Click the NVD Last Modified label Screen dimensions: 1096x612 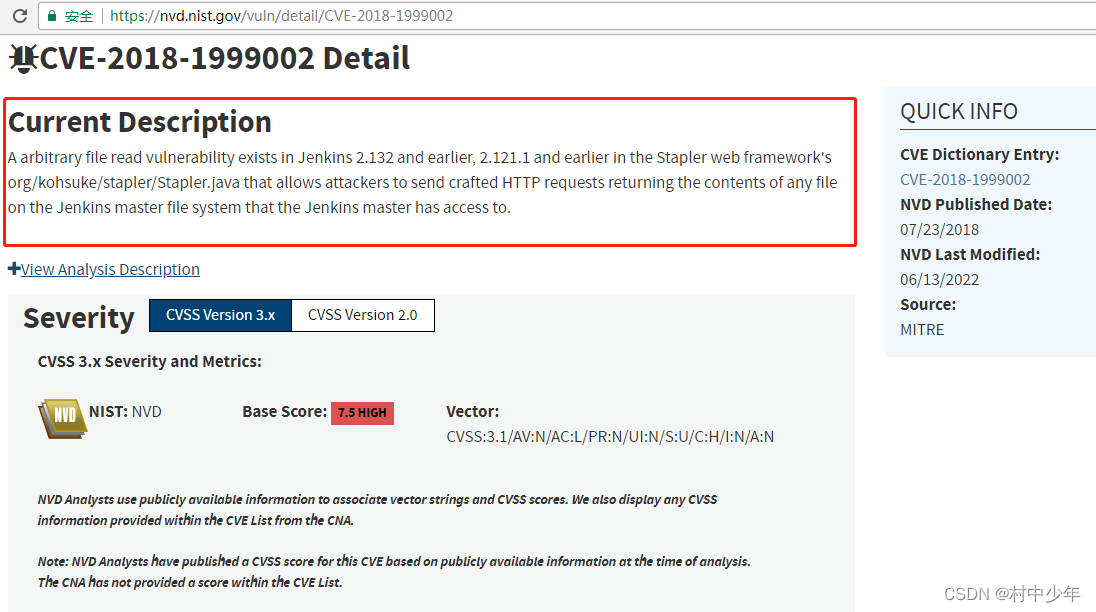pos(970,255)
